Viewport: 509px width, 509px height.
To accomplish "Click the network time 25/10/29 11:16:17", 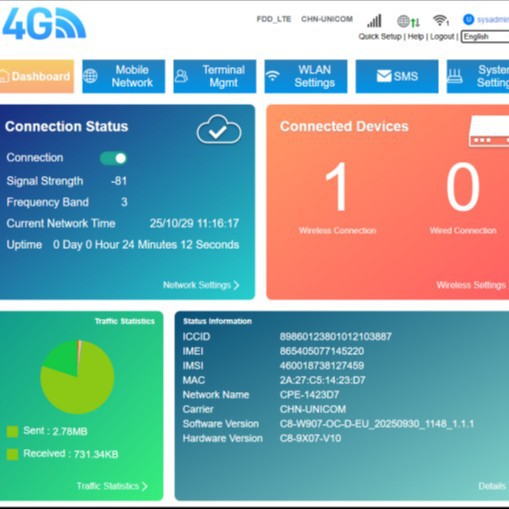I will coord(194,223).
